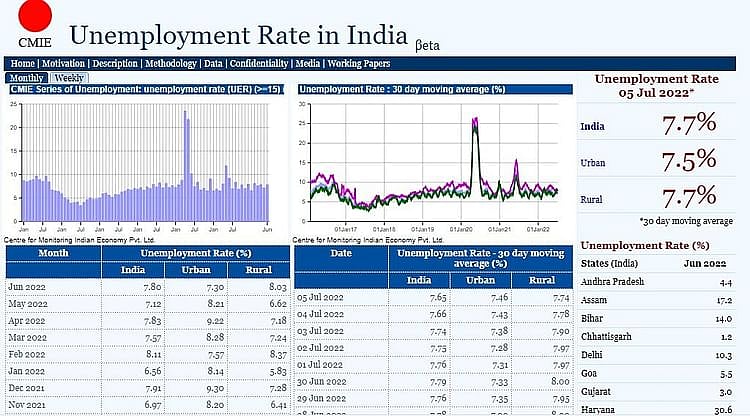
Task: Go to the Description menu item
Action: click(x=115, y=64)
